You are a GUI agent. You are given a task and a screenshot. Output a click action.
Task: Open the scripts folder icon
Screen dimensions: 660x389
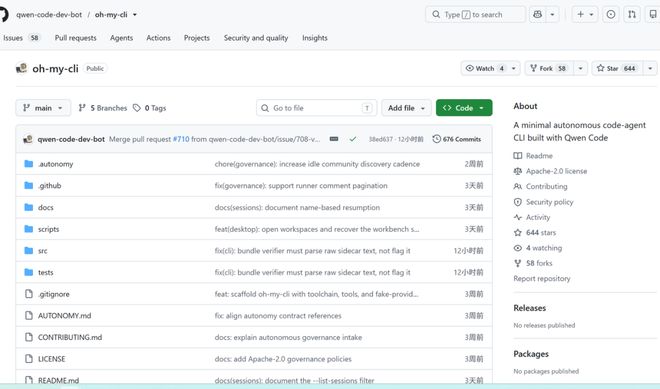pyautogui.click(x=29, y=229)
